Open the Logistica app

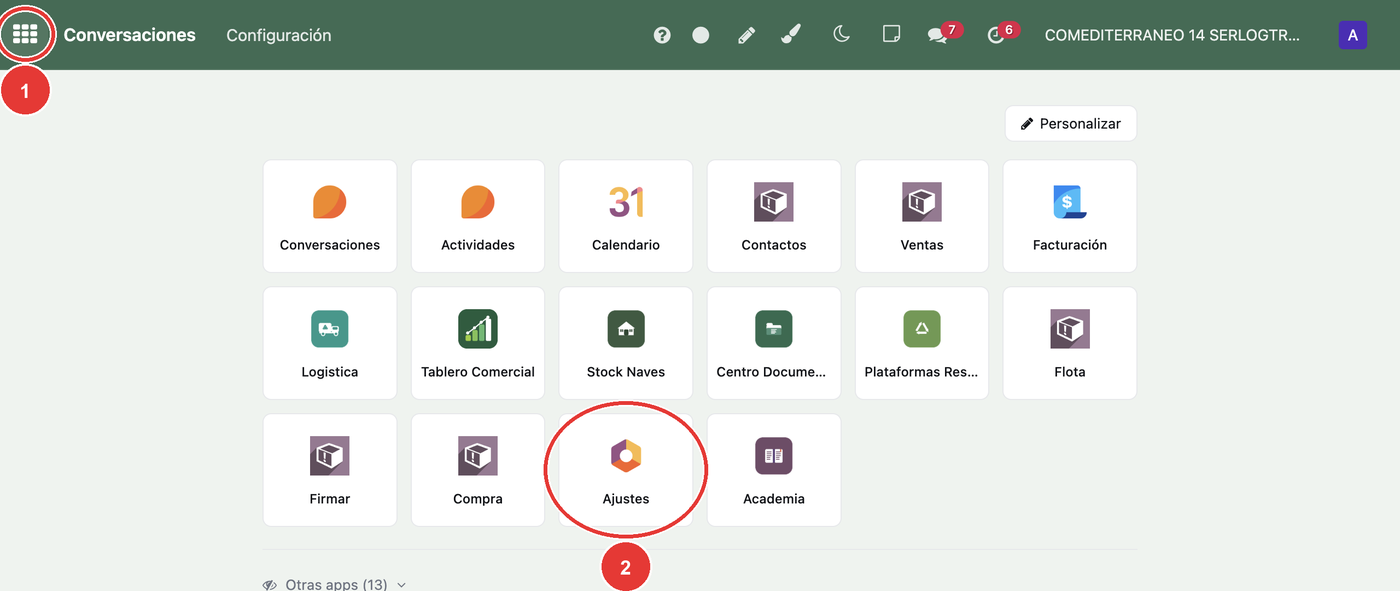click(330, 343)
